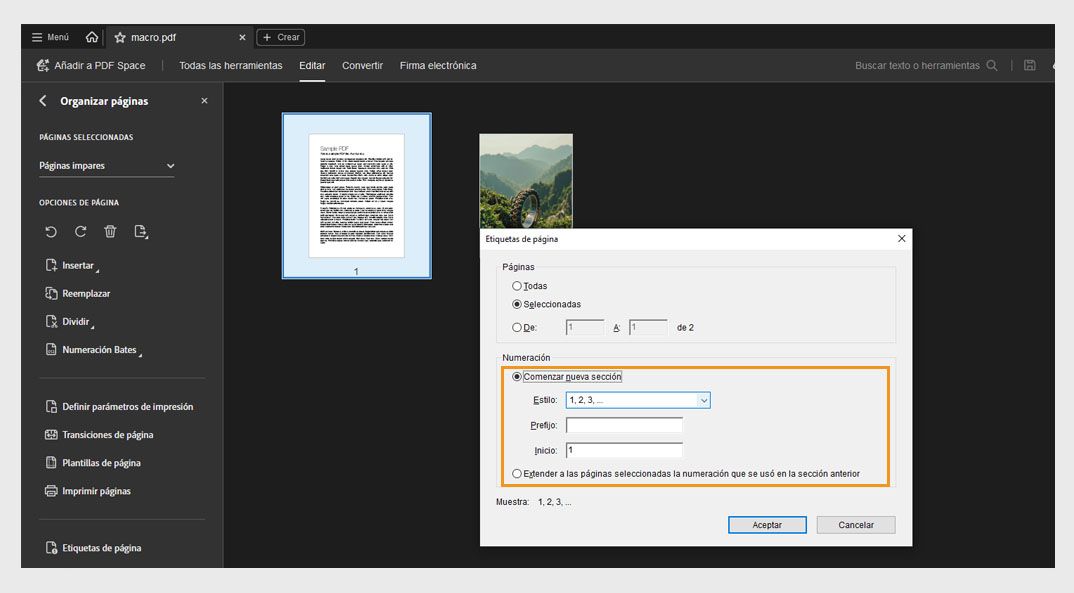This screenshot has height=593, width=1074.
Task: Click Añadir a PDF Space
Action: 91,66
